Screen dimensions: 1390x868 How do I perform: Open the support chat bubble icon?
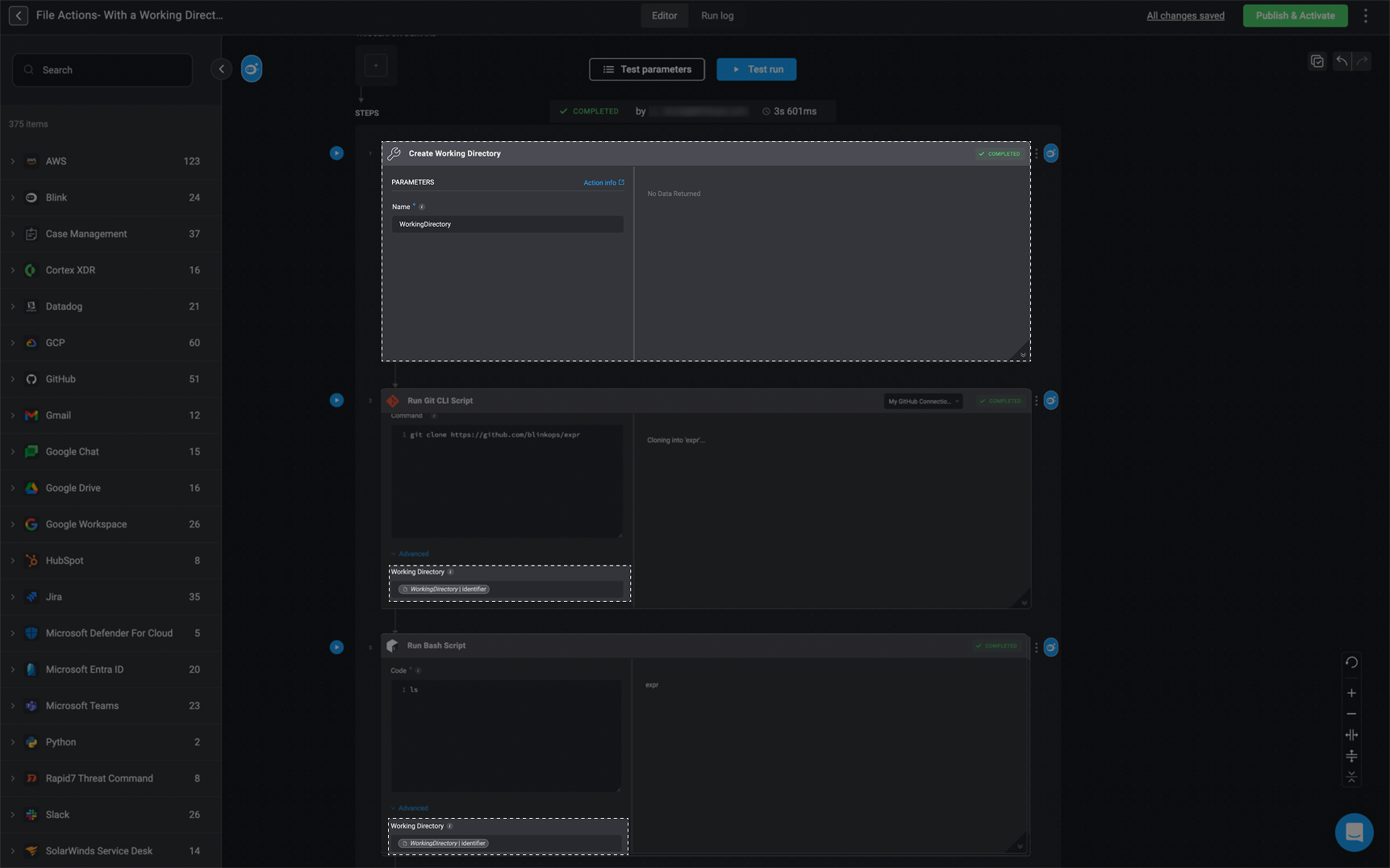(x=1355, y=833)
